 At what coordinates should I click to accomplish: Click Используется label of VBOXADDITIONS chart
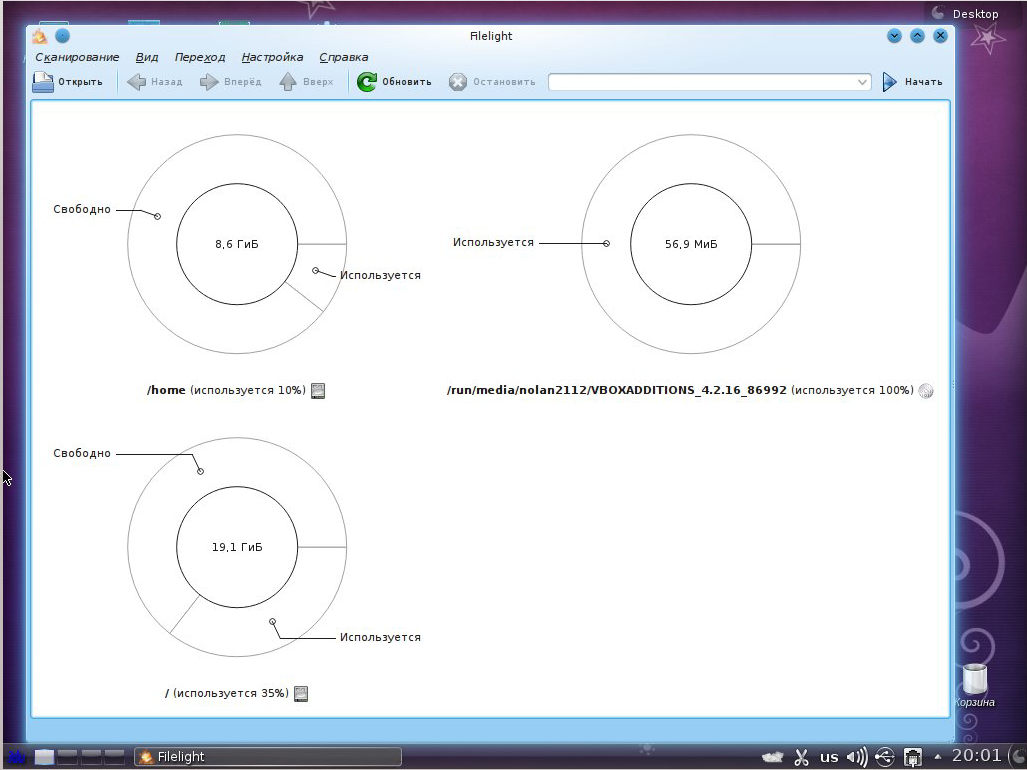pos(493,242)
